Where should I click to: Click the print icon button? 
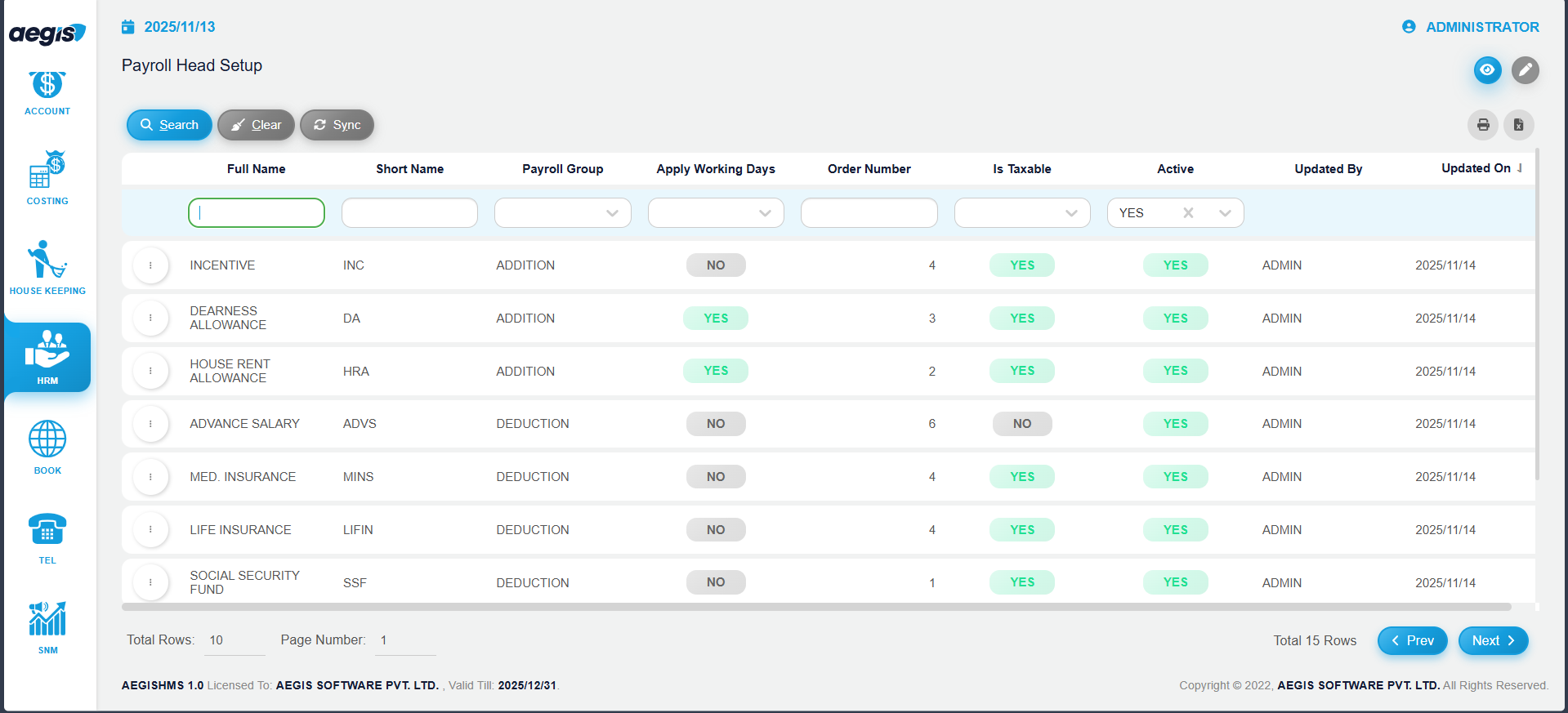(1482, 125)
